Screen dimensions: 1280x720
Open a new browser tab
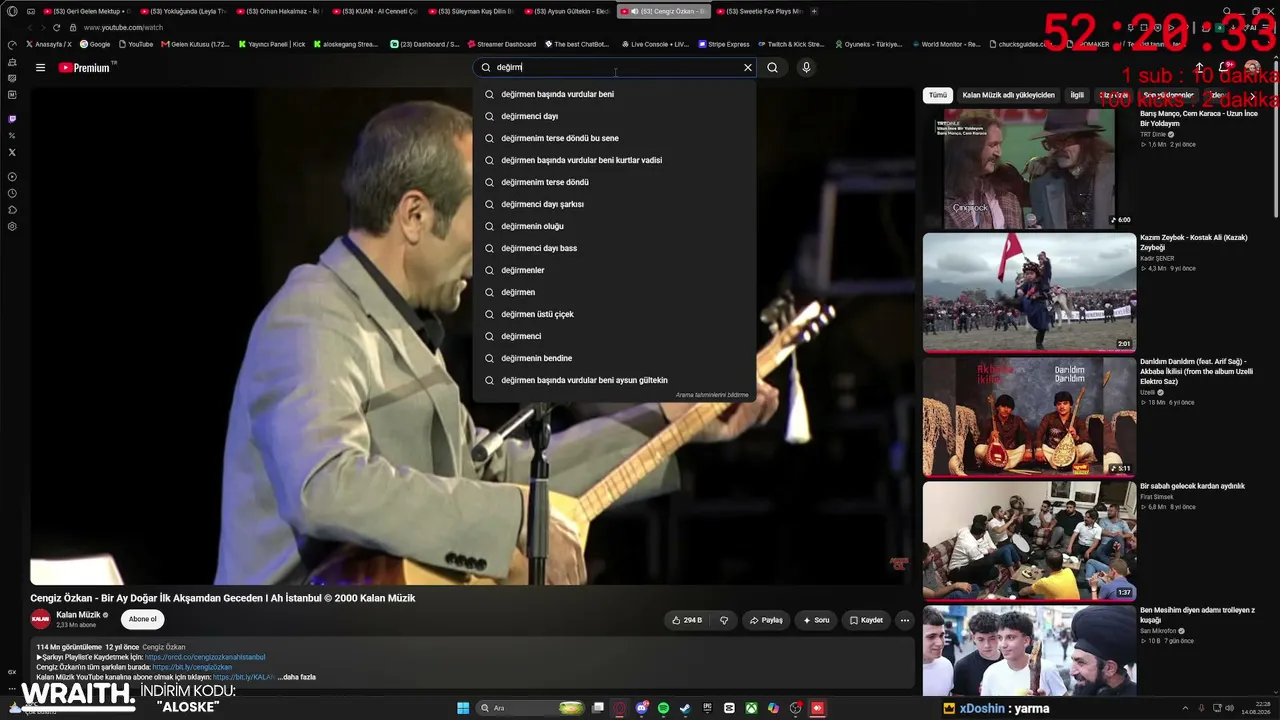(x=814, y=11)
